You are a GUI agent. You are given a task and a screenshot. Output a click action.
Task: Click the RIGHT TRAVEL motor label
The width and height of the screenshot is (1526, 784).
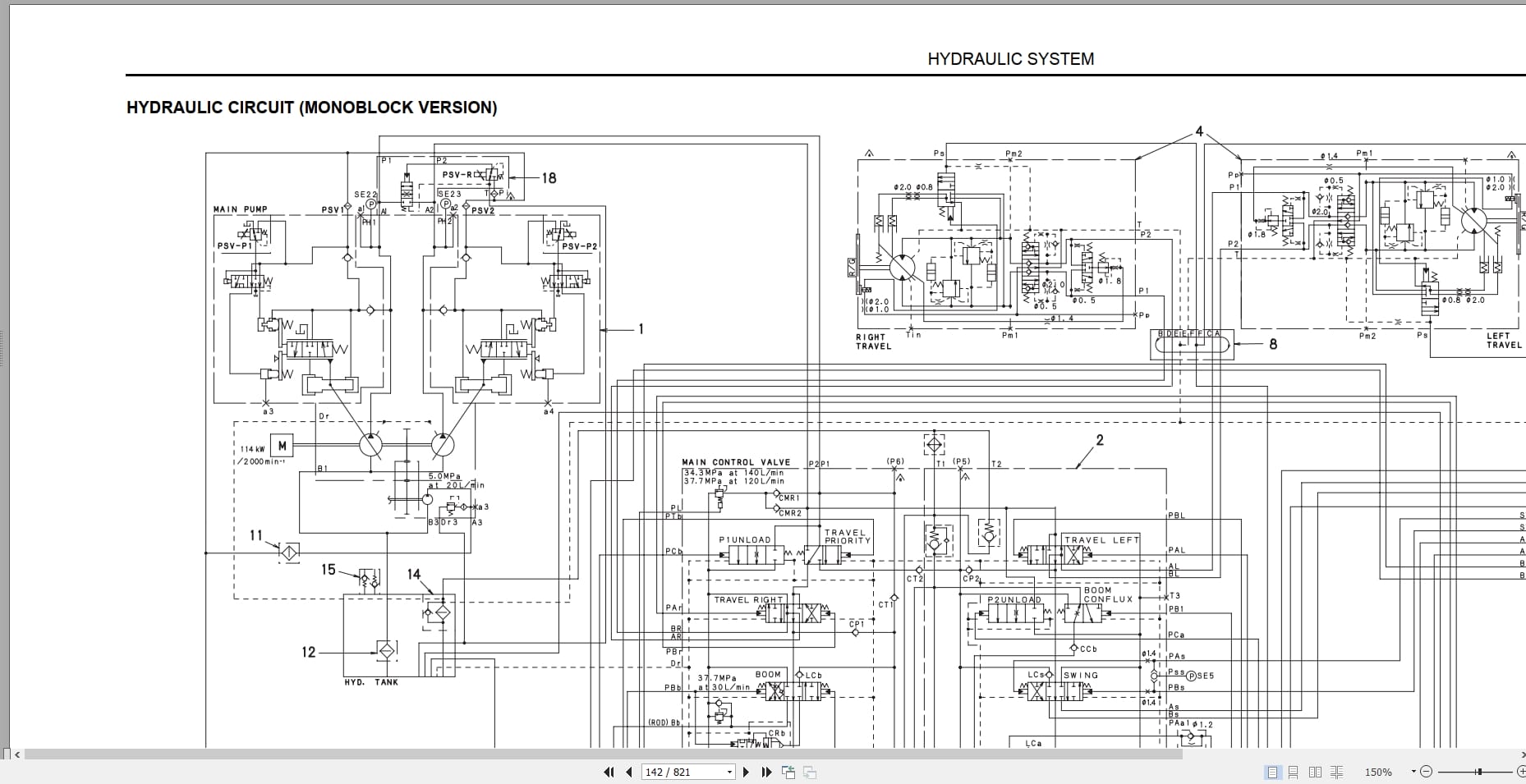[x=873, y=342]
